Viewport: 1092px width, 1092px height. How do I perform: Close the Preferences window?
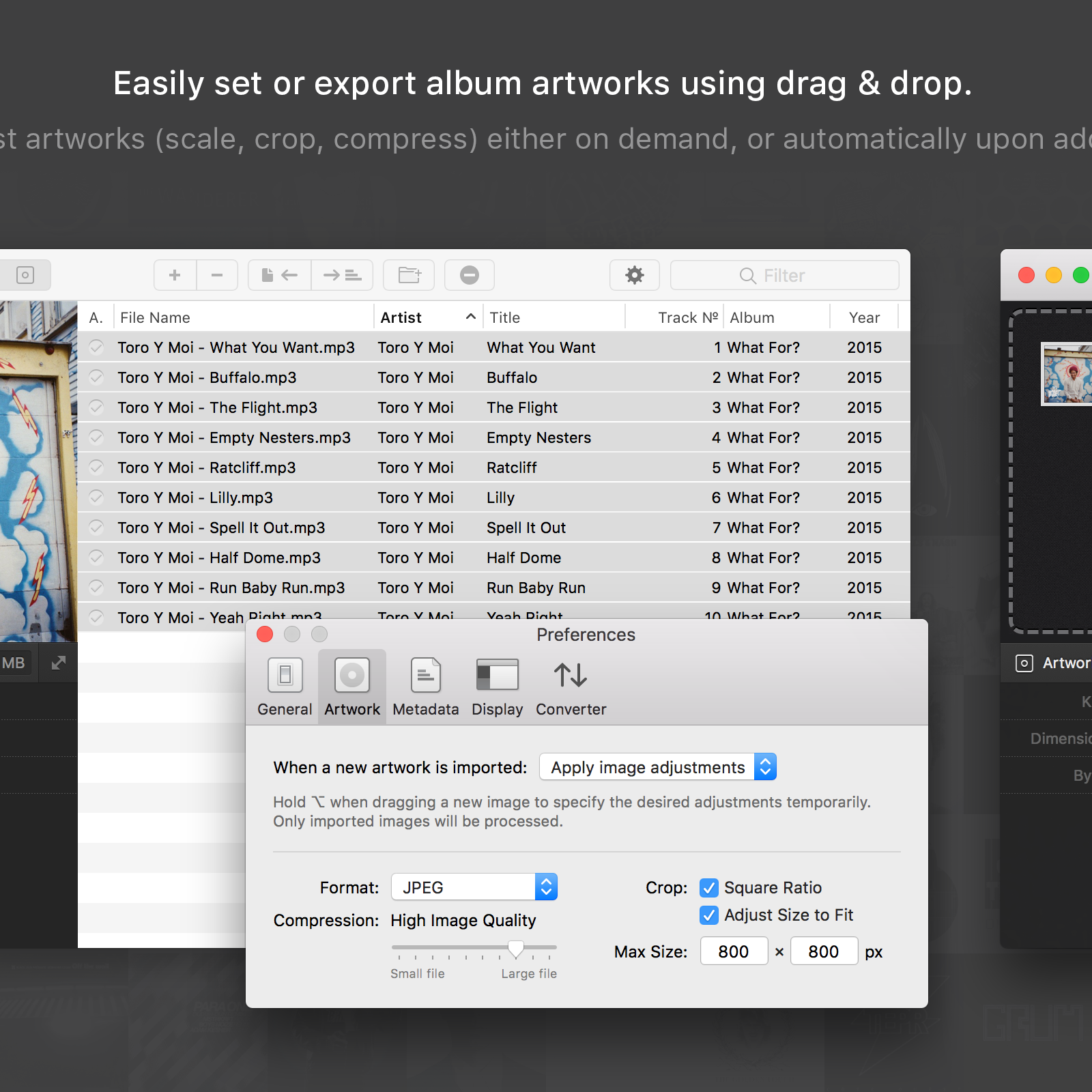pos(265,634)
